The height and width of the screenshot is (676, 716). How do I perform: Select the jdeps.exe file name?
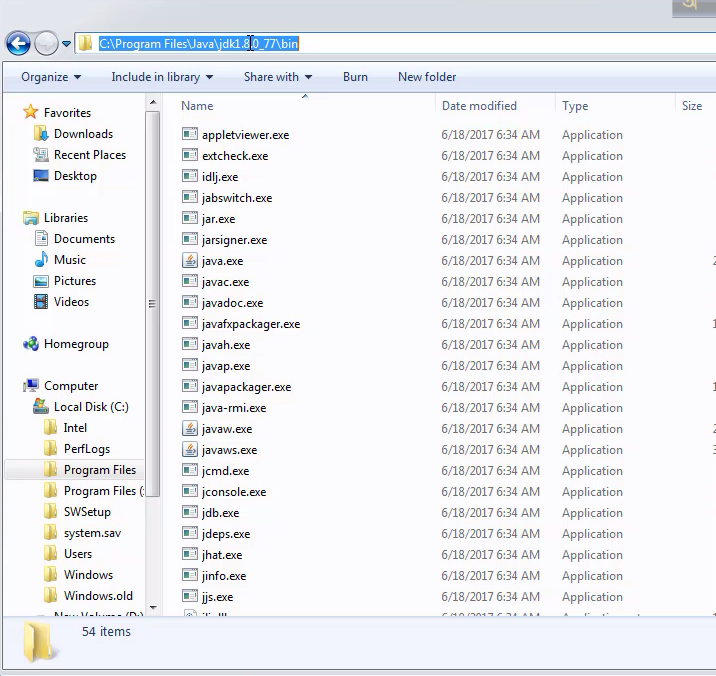tap(226, 534)
